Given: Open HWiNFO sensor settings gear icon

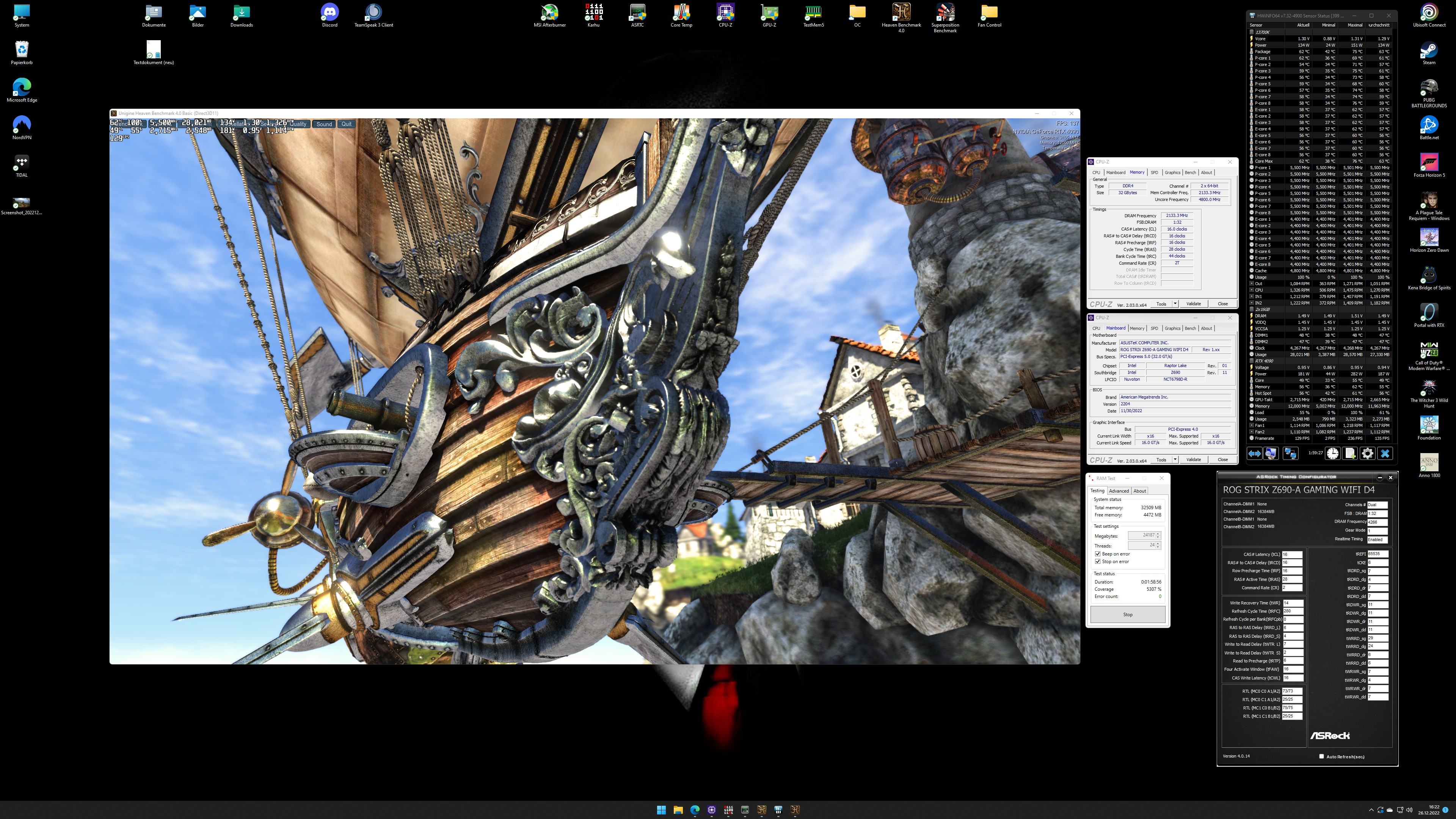Looking at the screenshot, I should pos(1367,453).
